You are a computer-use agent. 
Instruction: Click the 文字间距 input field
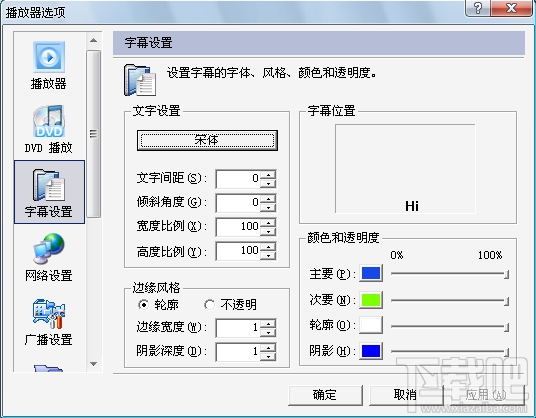(x=238, y=179)
